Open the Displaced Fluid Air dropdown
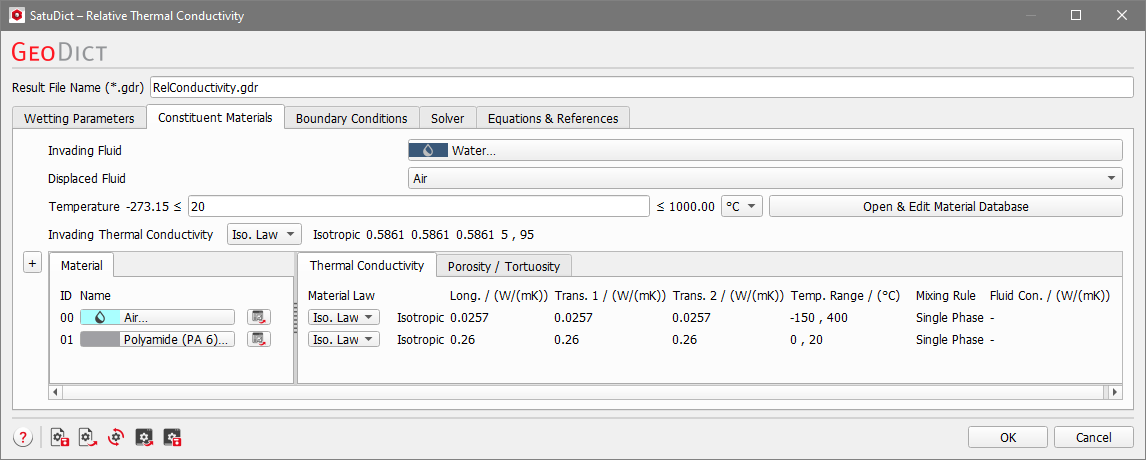This screenshot has height=460, width=1146. pos(764,178)
